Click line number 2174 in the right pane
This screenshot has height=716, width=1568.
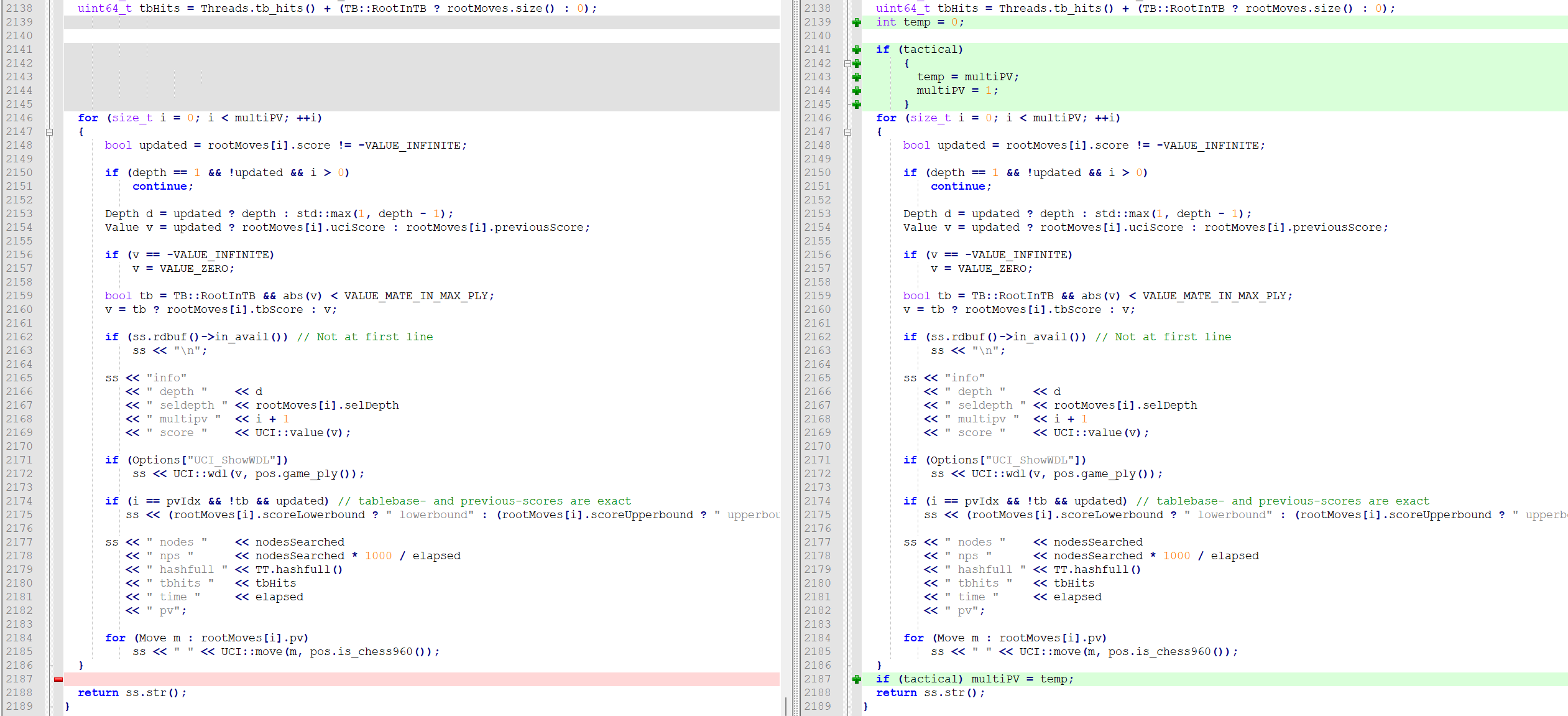[x=818, y=501]
